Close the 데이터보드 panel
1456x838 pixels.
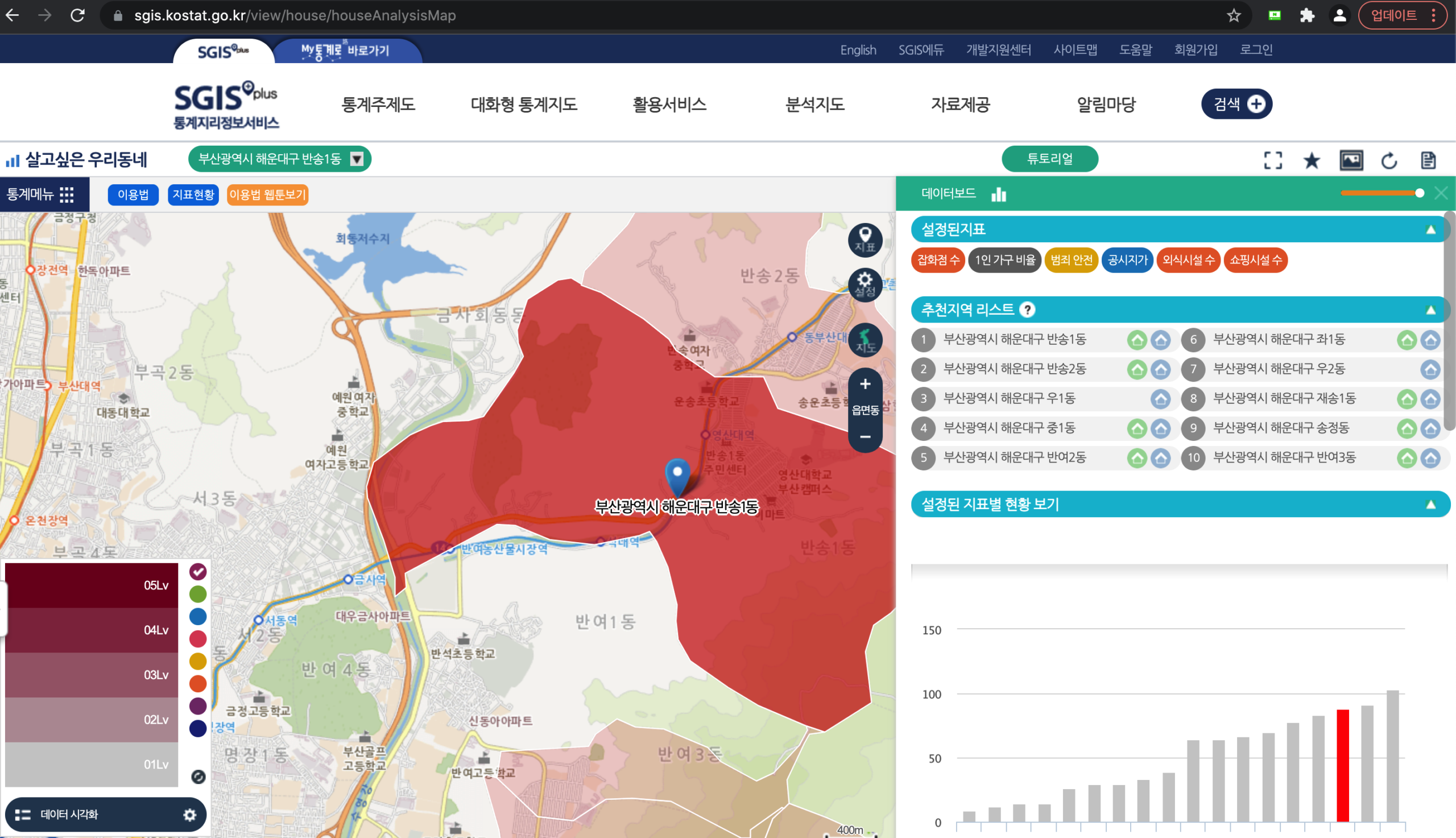pos(1441,193)
